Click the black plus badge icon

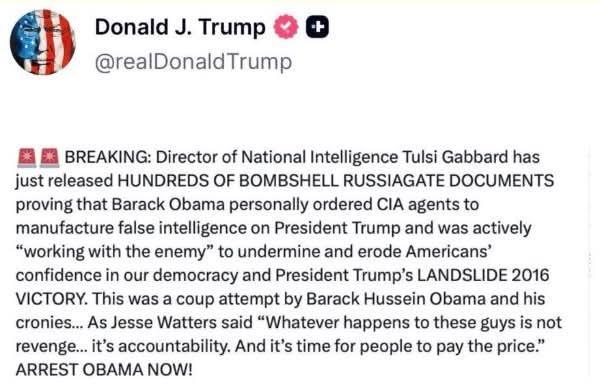pos(317,27)
